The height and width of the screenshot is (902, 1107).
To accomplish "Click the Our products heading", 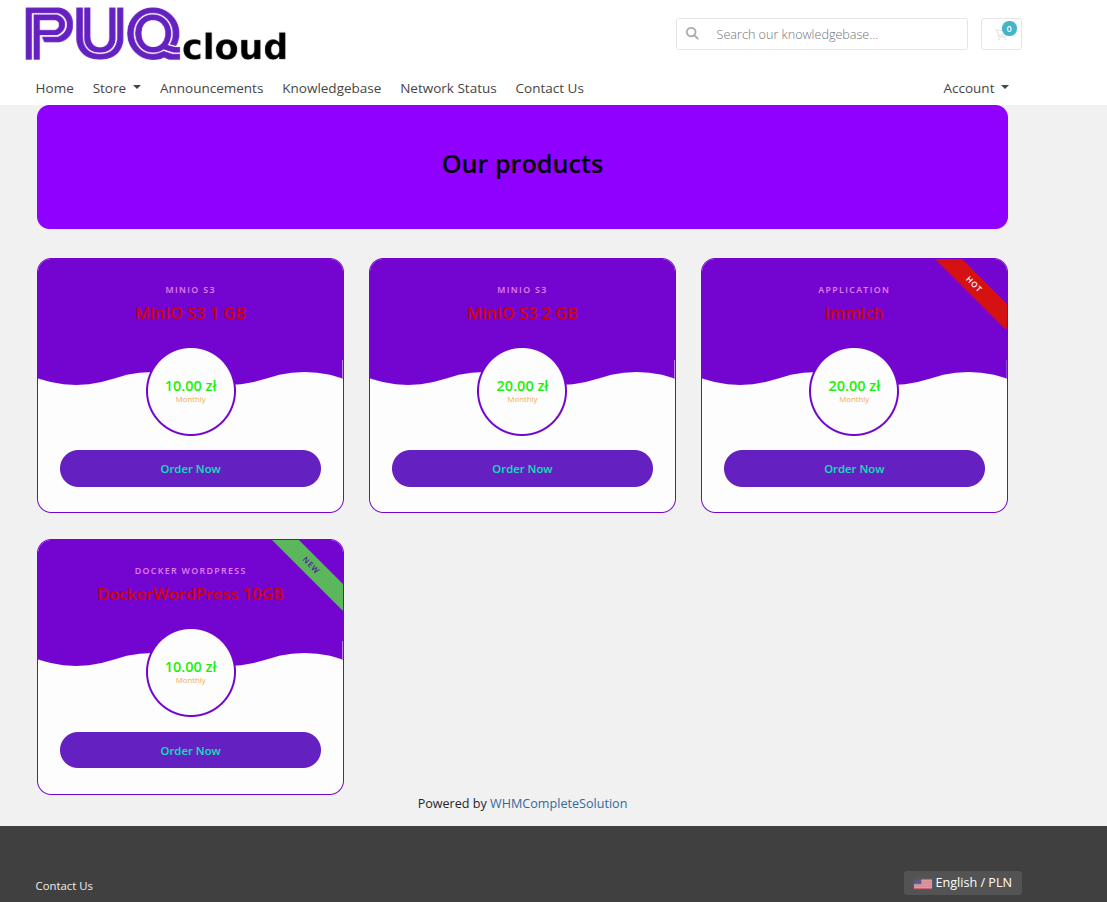I will 522,164.
